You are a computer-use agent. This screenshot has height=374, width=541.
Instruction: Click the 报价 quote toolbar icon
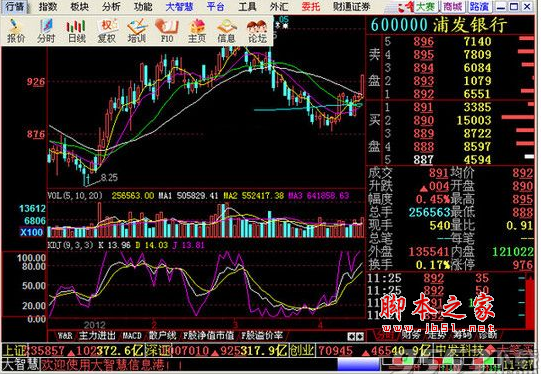16,31
